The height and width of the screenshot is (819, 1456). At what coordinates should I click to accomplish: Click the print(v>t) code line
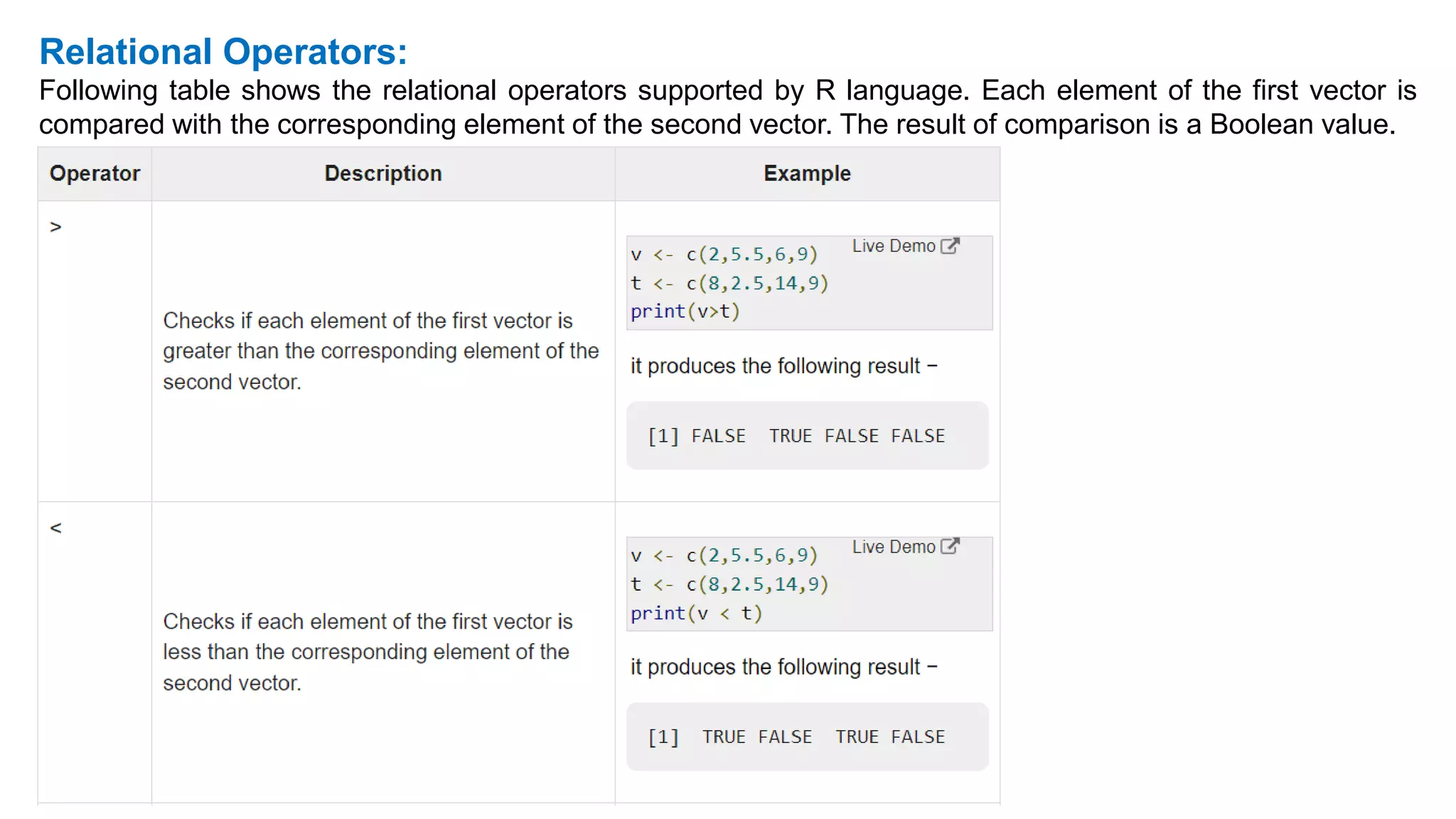[x=685, y=311]
